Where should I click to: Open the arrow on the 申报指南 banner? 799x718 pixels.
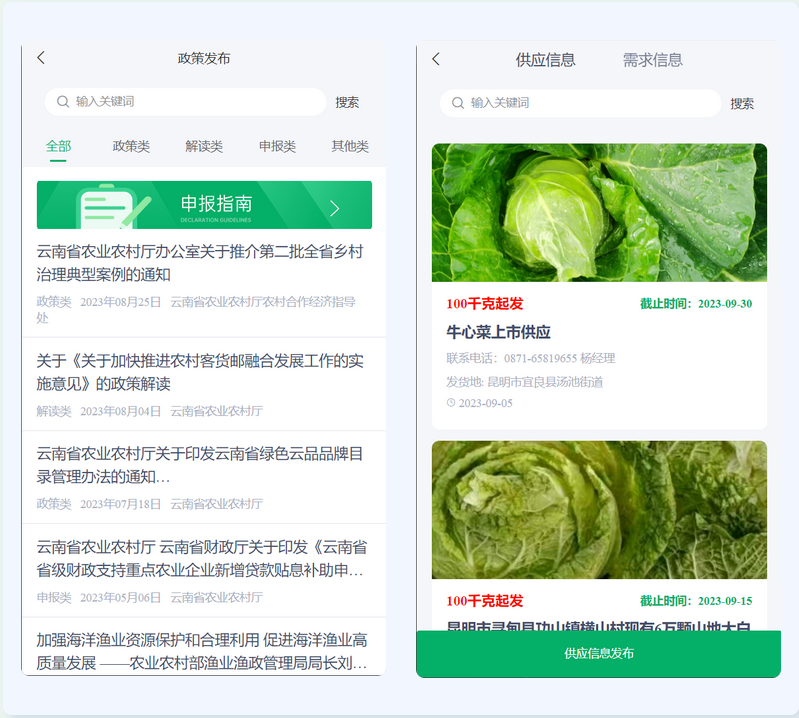(x=335, y=208)
